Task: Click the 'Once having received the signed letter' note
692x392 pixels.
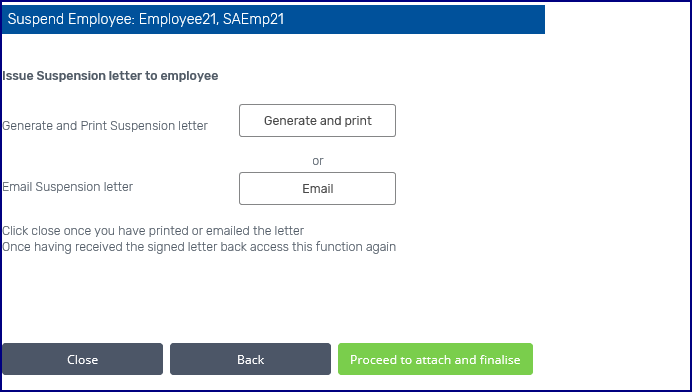Action: (x=199, y=247)
